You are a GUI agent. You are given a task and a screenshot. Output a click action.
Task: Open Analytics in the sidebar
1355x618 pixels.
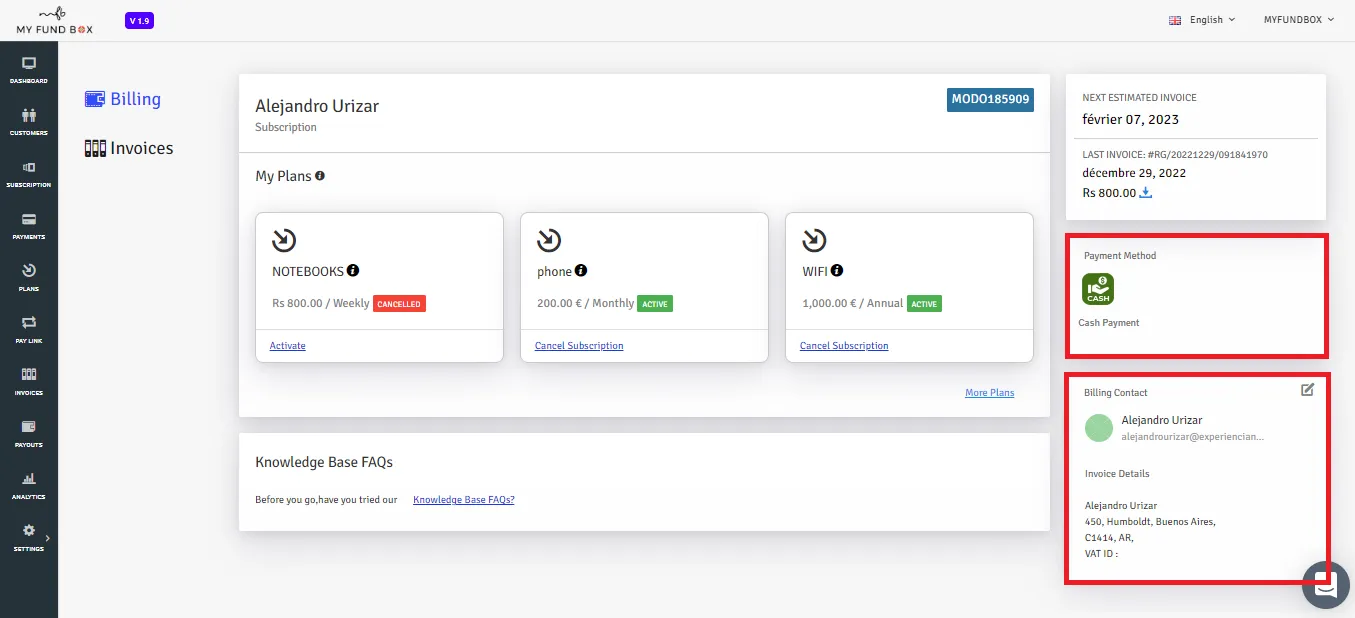point(28,485)
